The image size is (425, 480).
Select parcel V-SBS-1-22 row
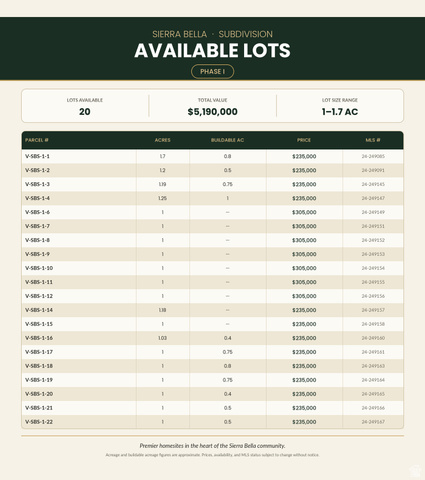click(212, 422)
